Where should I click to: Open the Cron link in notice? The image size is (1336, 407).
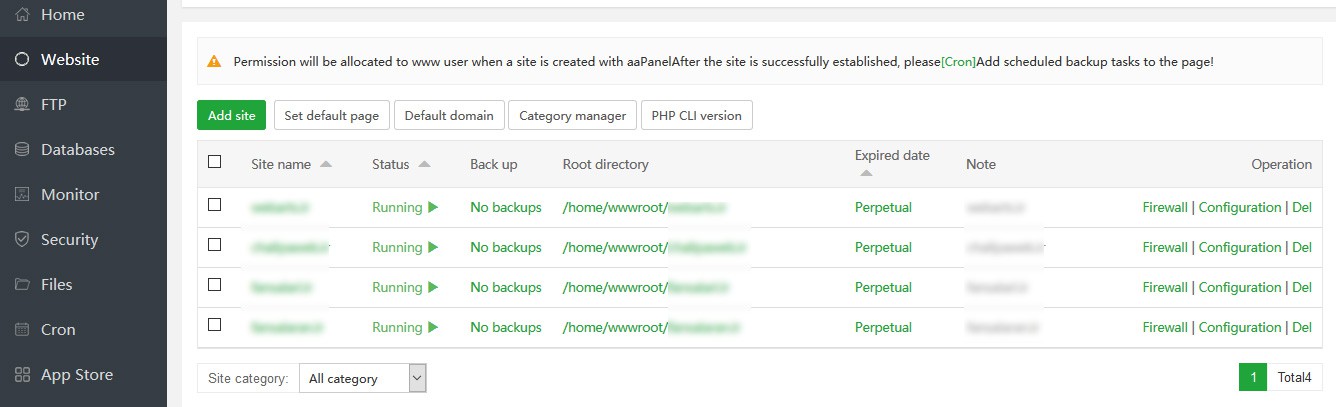coord(958,62)
